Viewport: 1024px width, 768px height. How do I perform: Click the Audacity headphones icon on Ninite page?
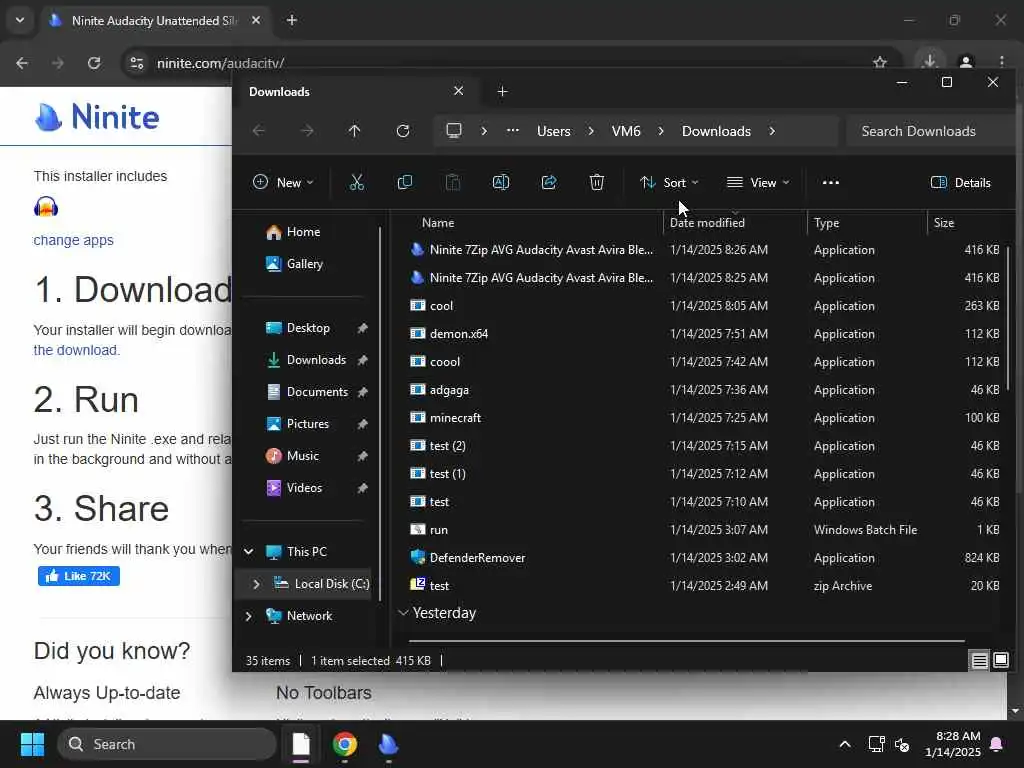pyautogui.click(x=46, y=207)
